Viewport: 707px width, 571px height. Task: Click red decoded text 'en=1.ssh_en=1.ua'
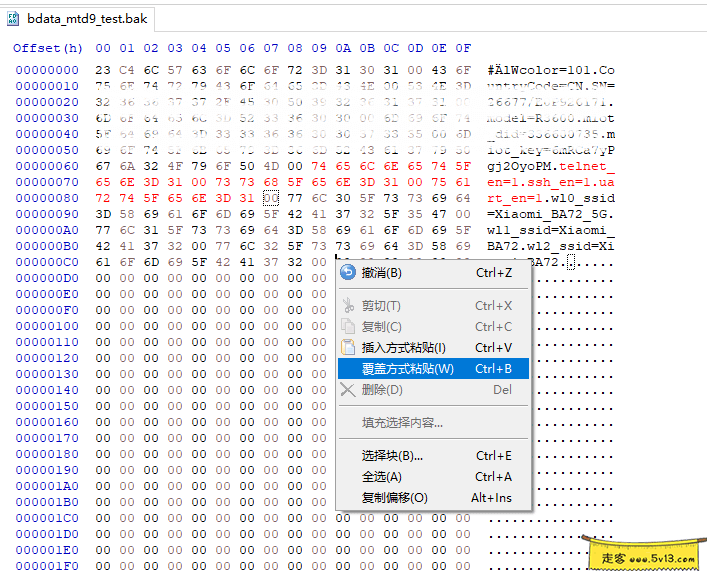(551, 182)
